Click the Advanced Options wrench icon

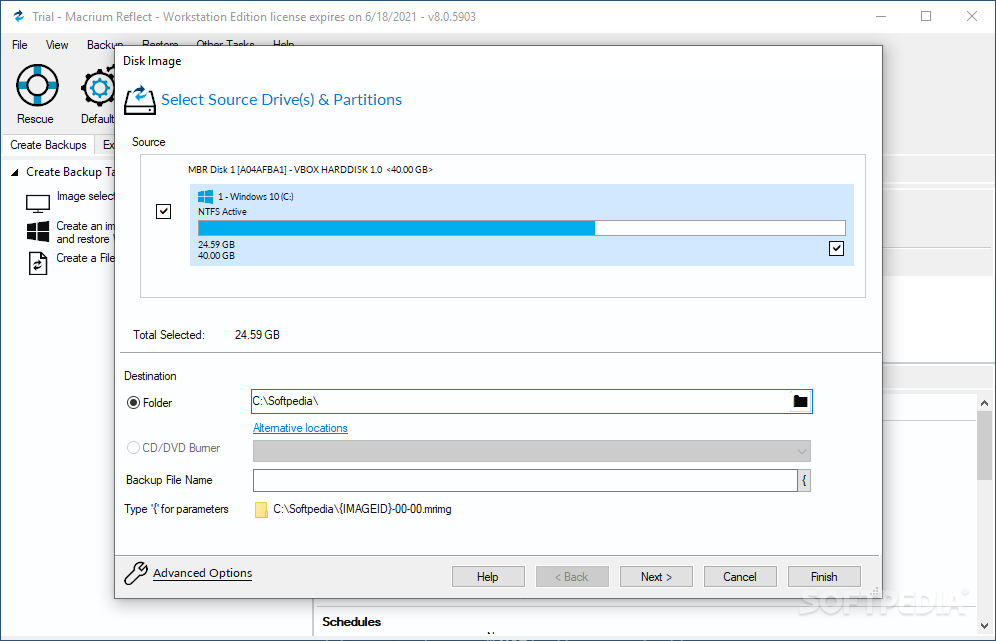(135, 573)
